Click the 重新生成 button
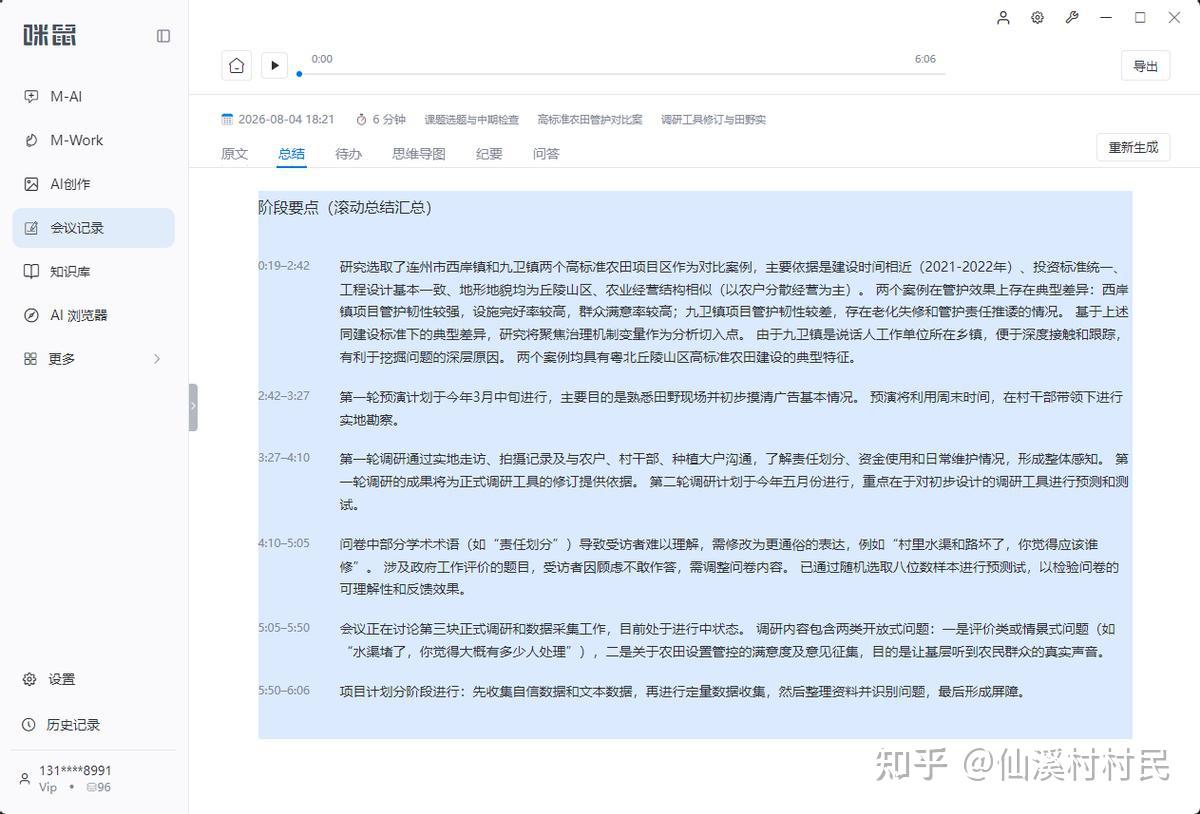 click(x=1133, y=147)
